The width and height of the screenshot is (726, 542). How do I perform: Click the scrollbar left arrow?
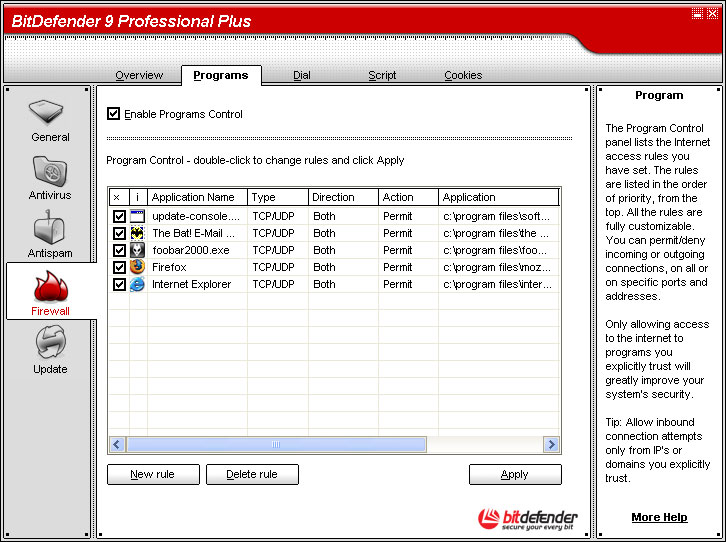[x=117, y=444]
